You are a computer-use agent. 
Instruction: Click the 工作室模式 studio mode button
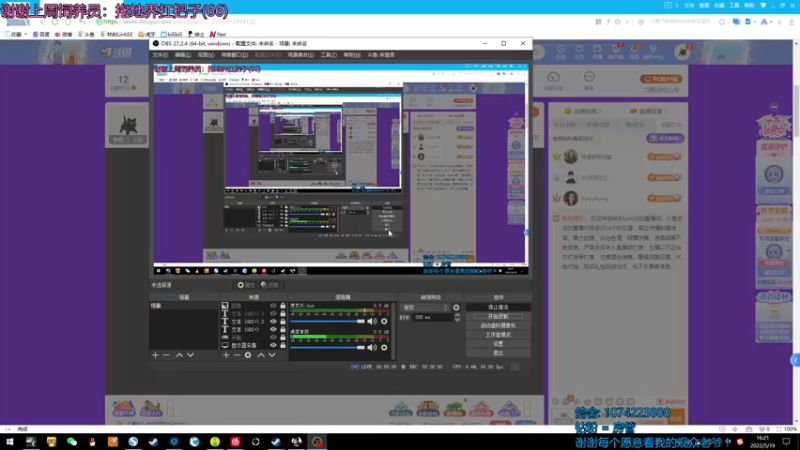click(x=498, y=335)
